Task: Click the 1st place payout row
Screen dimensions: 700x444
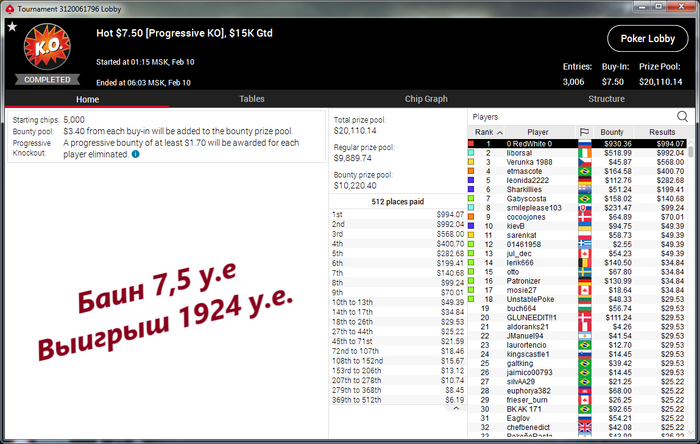Action: click(398, 214)
